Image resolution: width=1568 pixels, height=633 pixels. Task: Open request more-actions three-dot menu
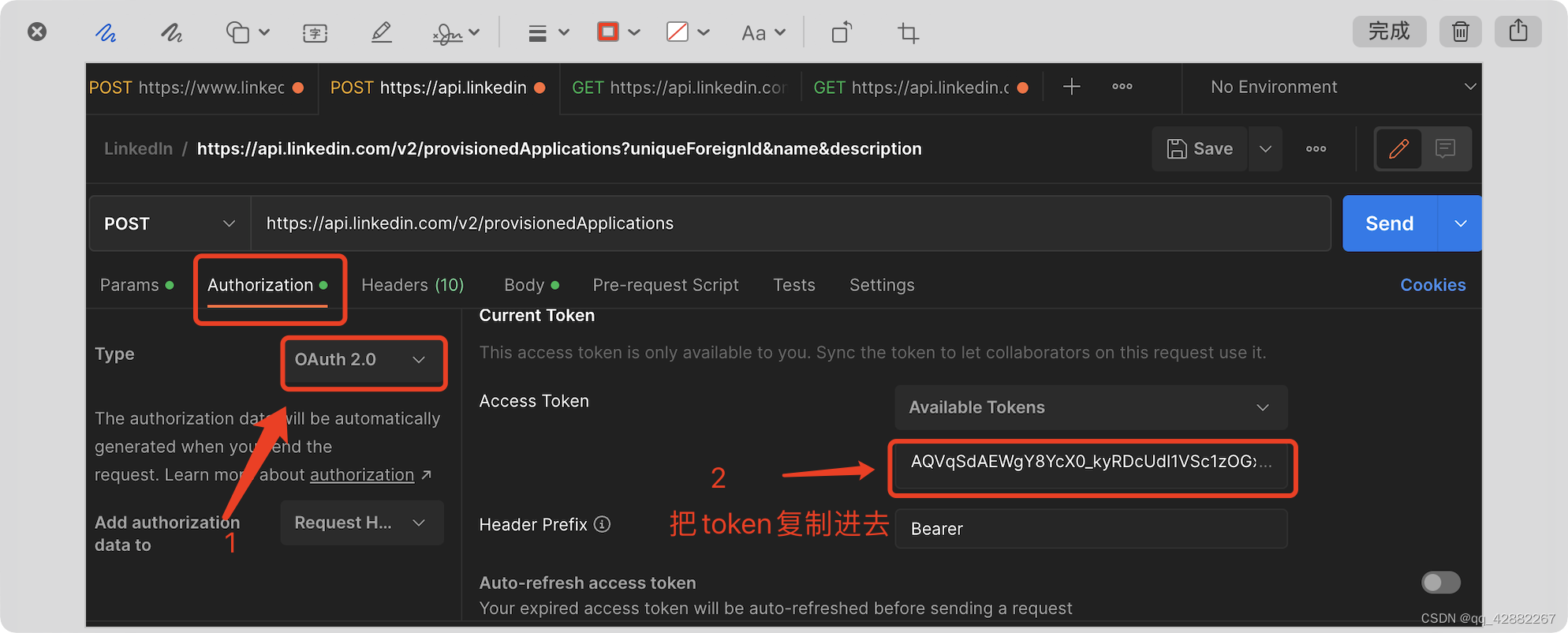1316,148
